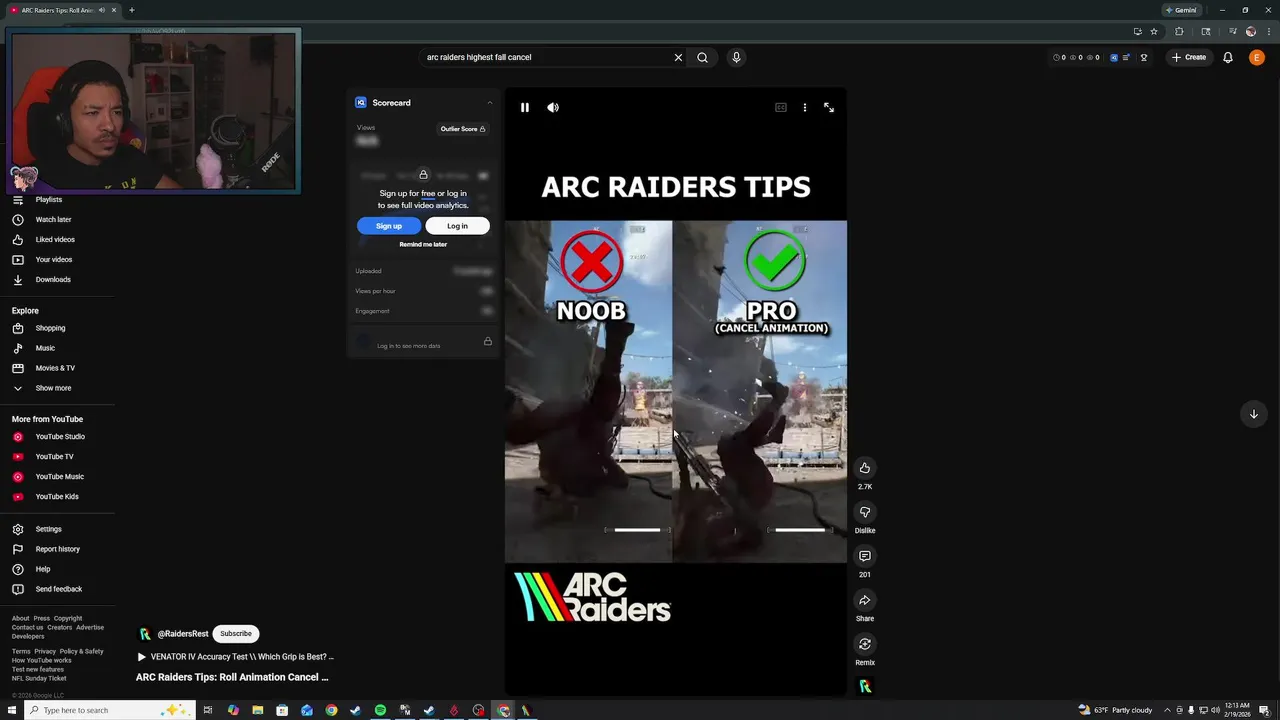Bookmark this page with star icon
This screenshot has width=1280, height=720.
1154,31
